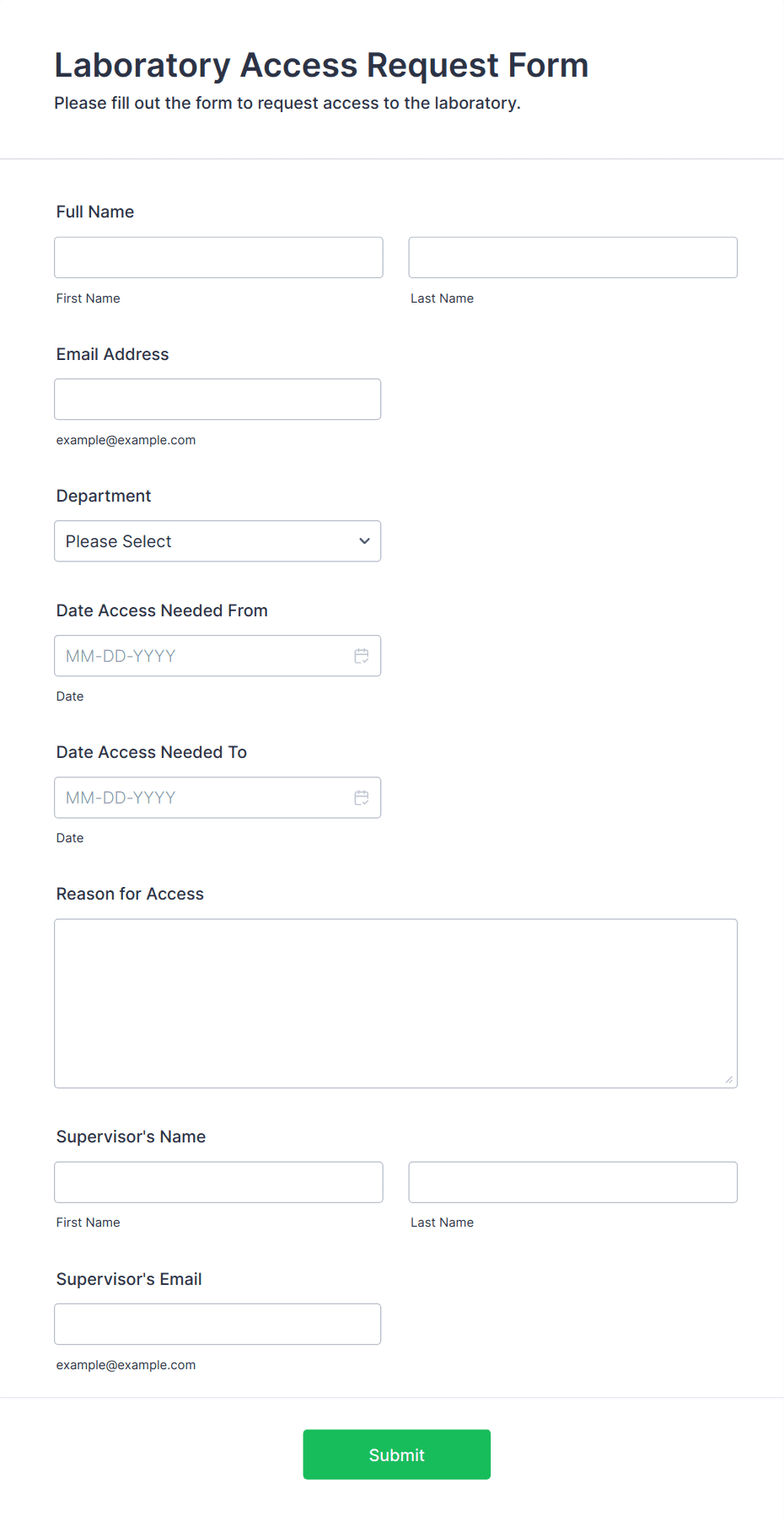Click the Submit button
This screenshot has height=1521, width=784.
pyautogui.click(x=396, y=1454)
